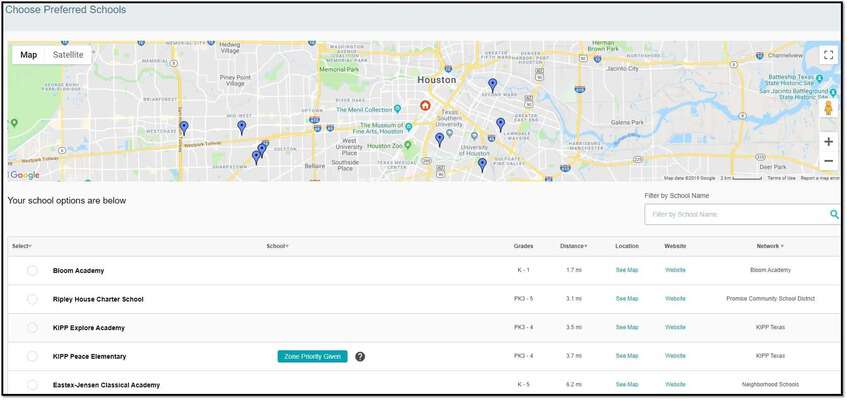This screenshot has height=400, width=847.
Task: Click KIPP Explore Academy name
Action: pyautogui.click(x=89, y=328)
